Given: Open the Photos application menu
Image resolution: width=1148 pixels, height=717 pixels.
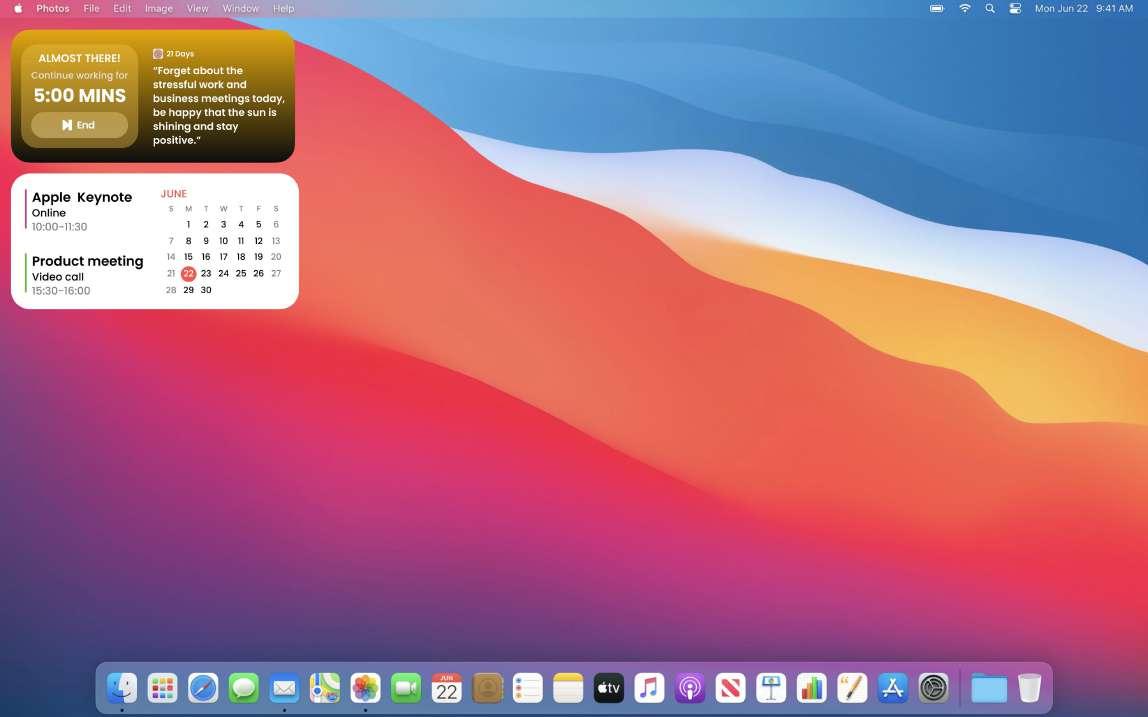Looking at the screenshot, I should coord(53,9).
